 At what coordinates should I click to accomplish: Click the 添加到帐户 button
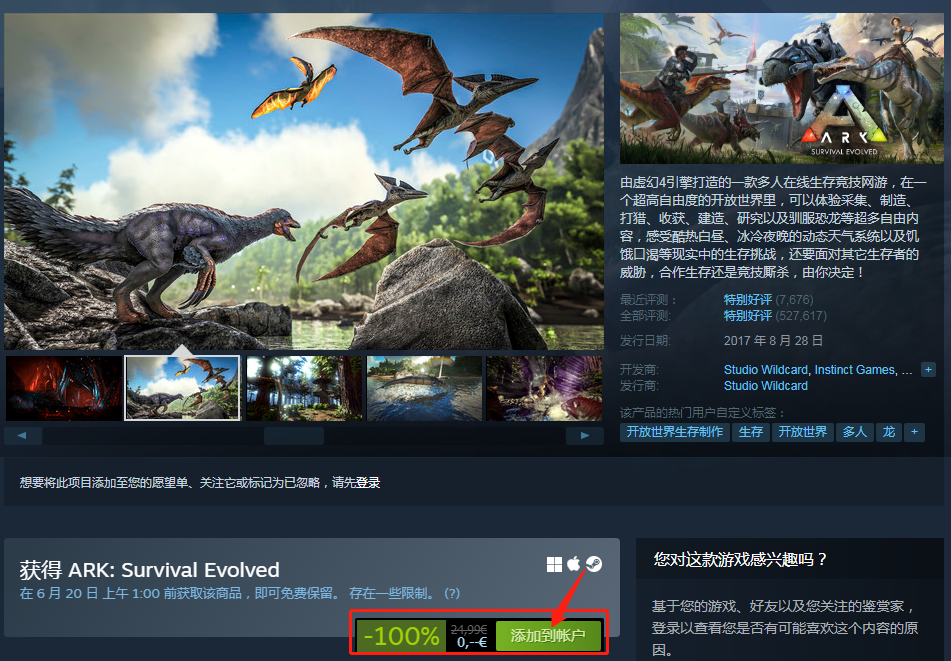pos(548,636)
